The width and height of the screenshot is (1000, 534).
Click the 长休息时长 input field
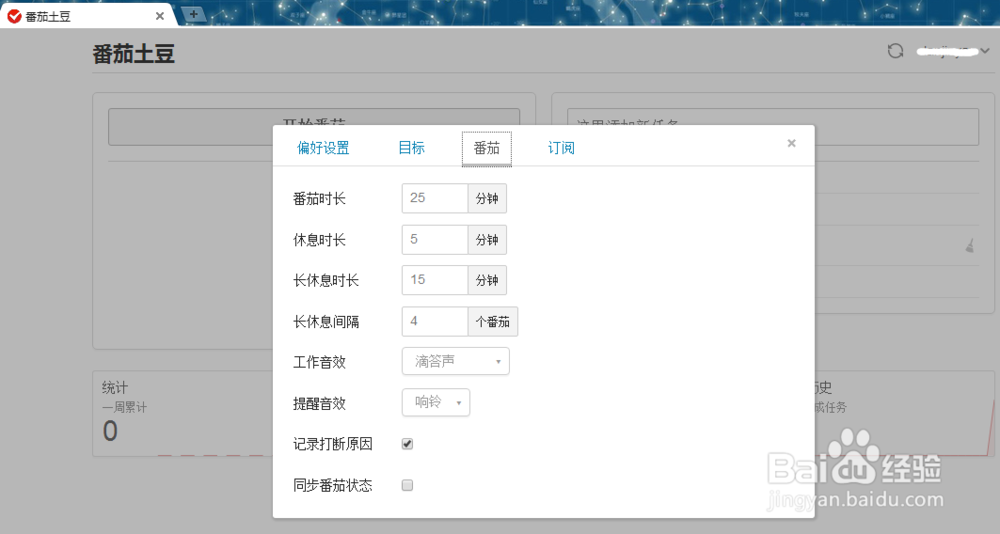(435, 280)
